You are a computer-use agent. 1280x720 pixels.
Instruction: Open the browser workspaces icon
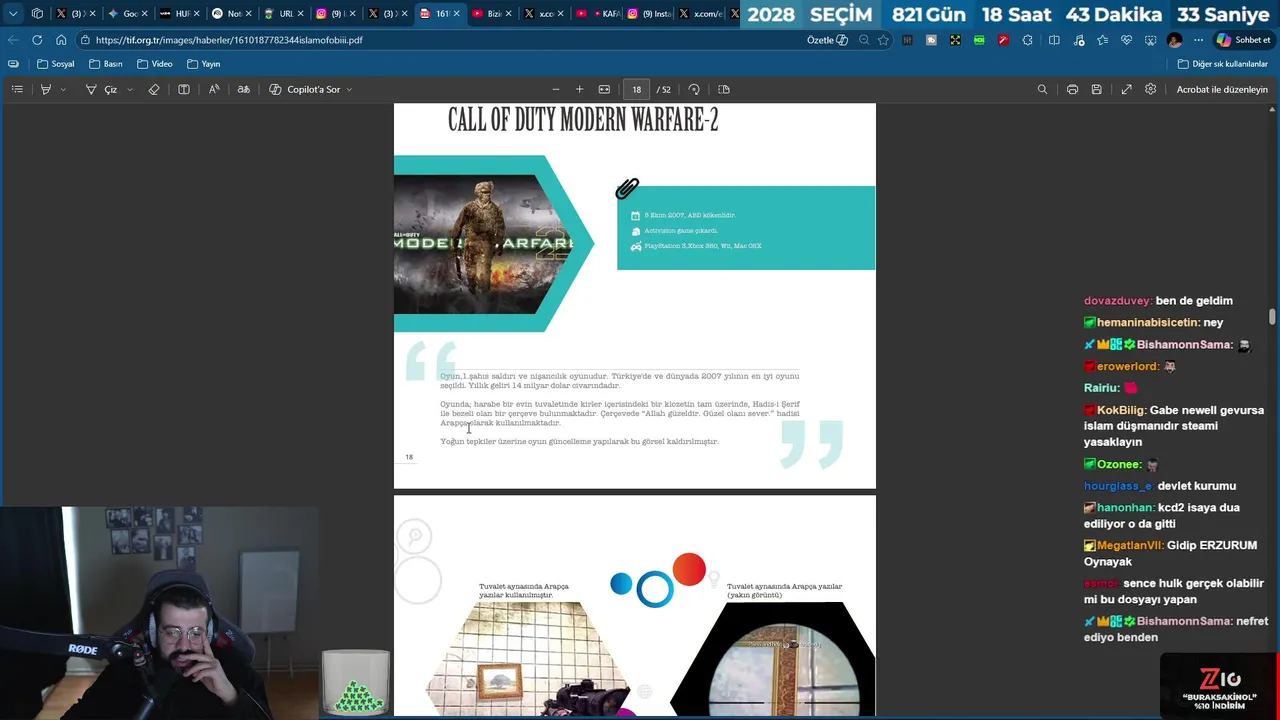37,14
